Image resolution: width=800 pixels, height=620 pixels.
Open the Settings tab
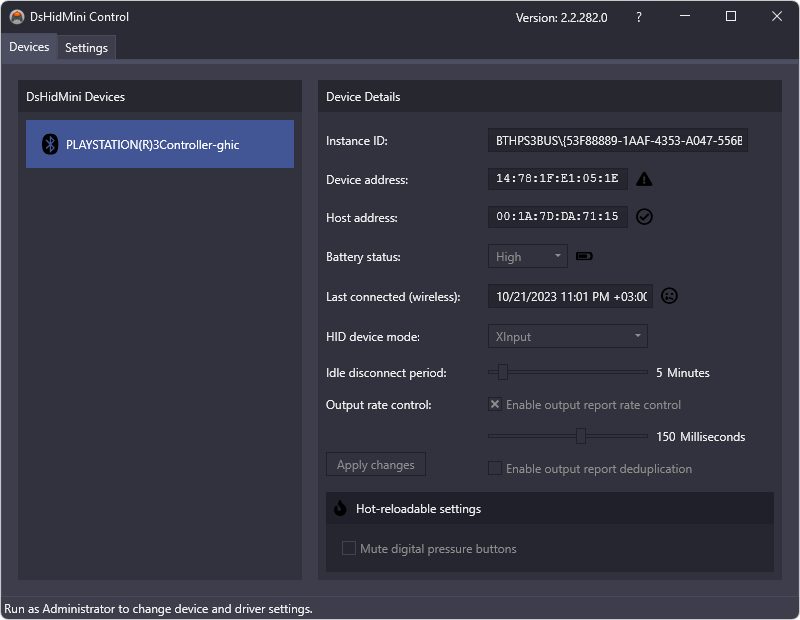[86, 48]
